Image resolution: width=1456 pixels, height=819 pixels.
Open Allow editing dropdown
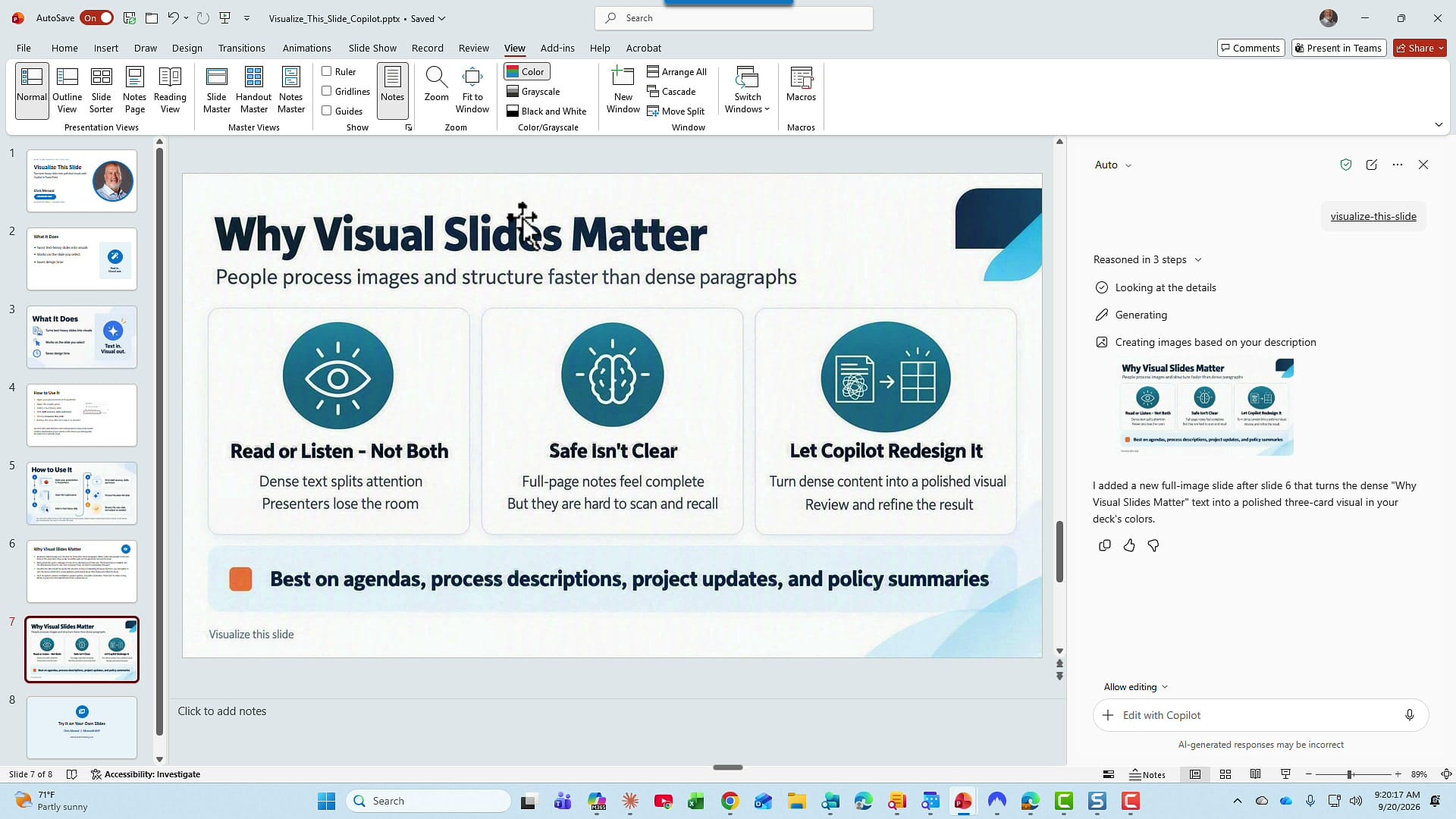1135,687
